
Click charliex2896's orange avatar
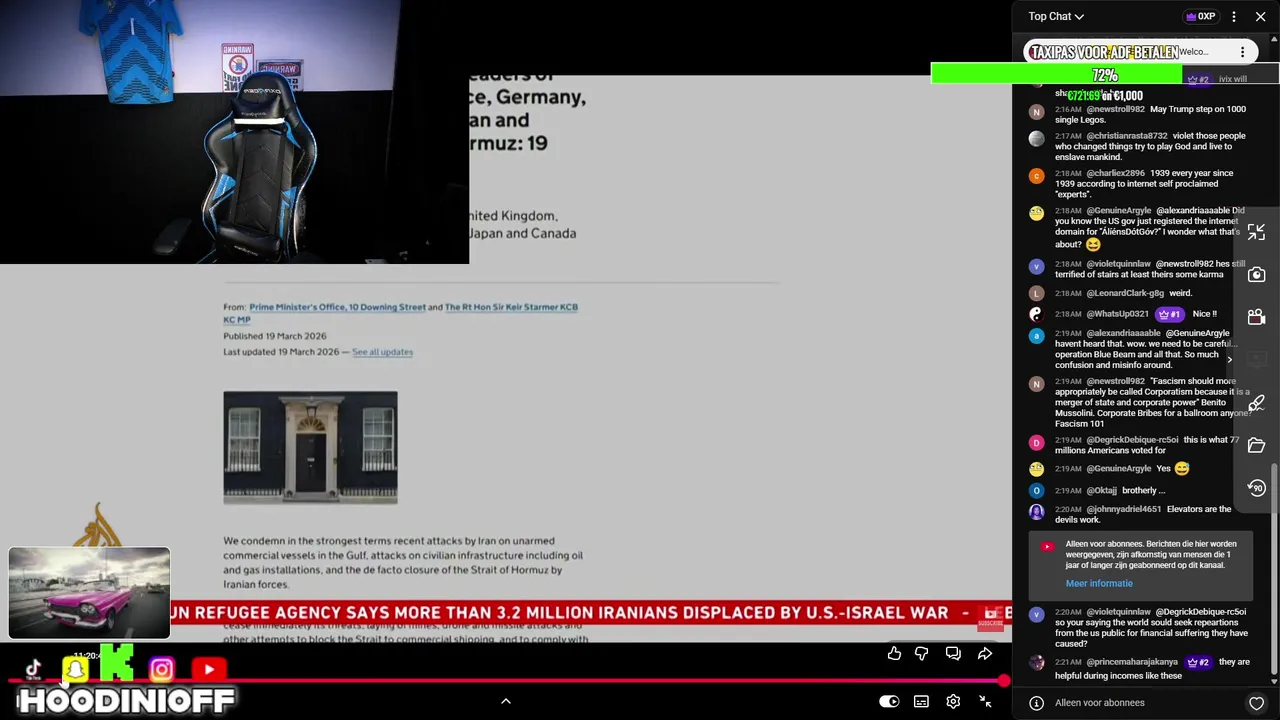(1037, 176)
